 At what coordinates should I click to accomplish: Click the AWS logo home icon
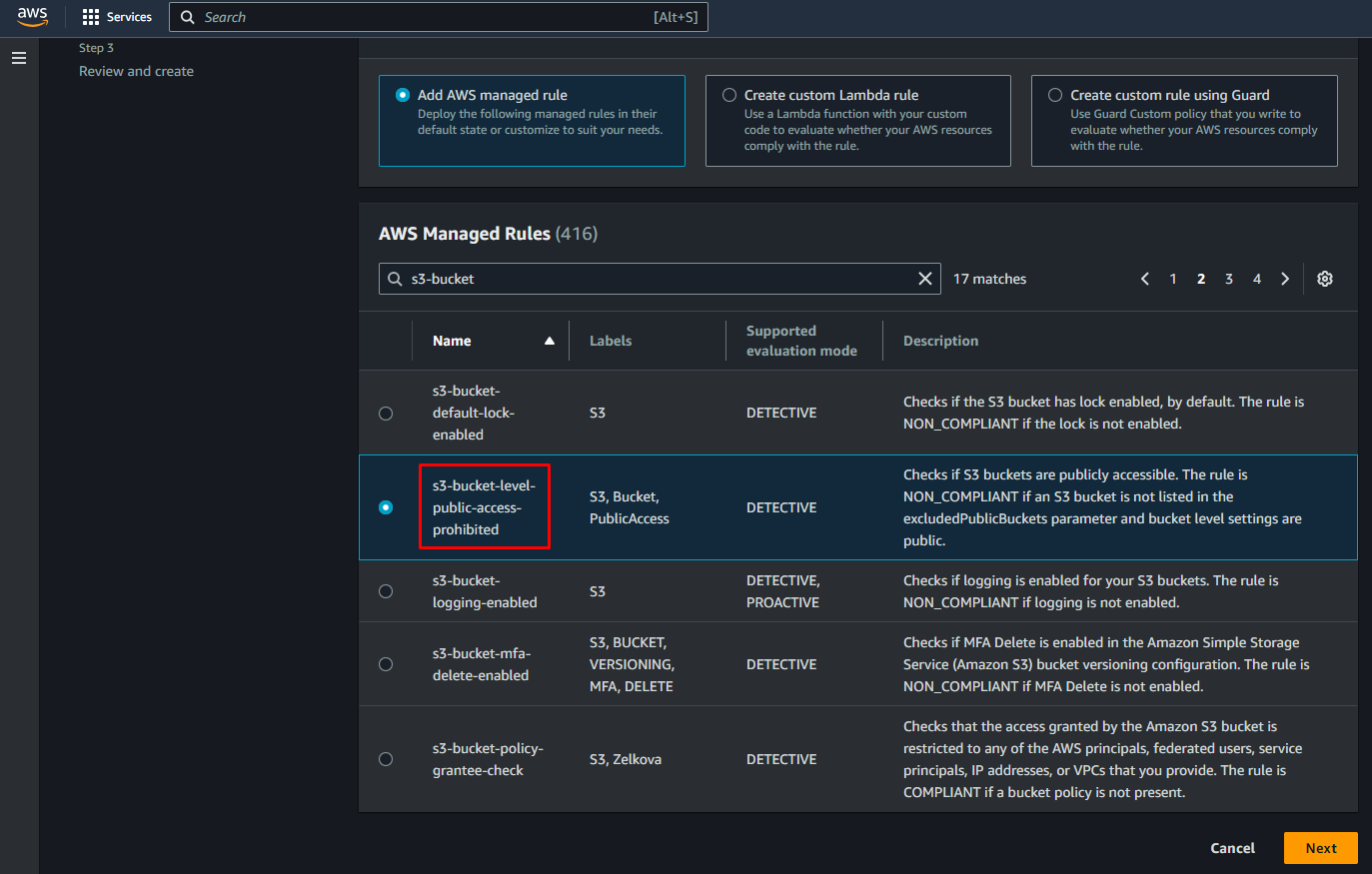(32, 17)
